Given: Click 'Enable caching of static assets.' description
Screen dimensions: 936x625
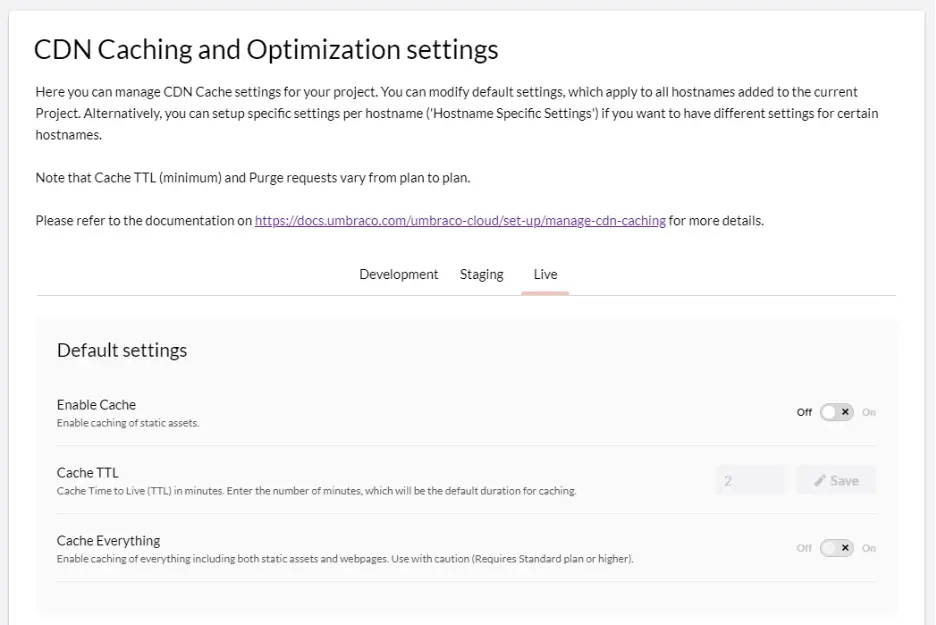Looking at the screenshot, I should pos(128,423).
